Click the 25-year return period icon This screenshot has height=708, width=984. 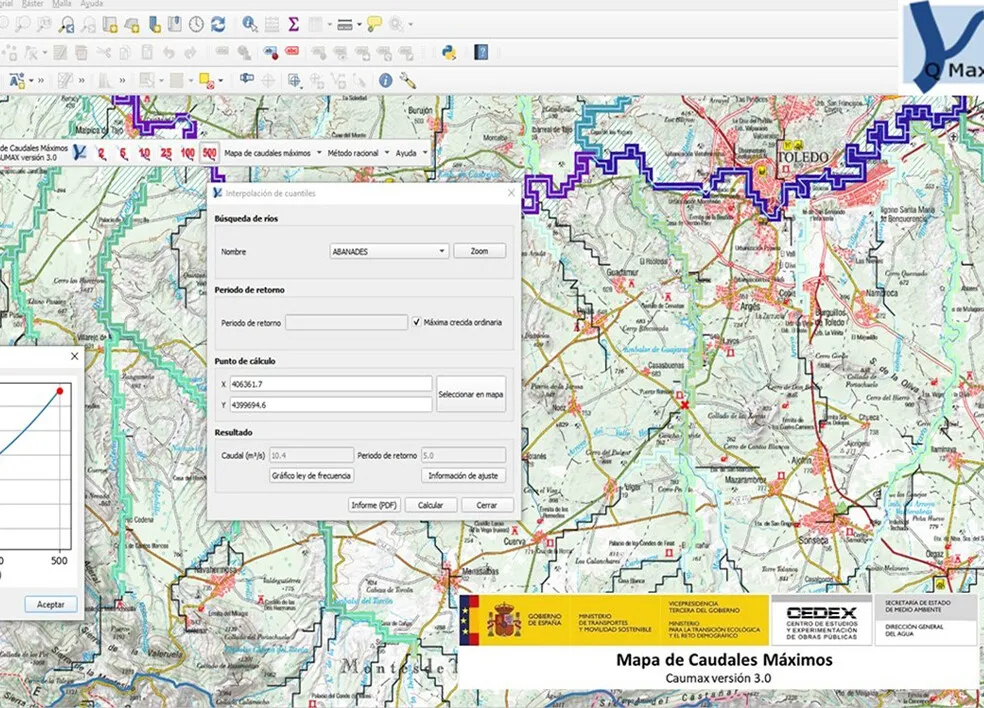tap(166, 153)
